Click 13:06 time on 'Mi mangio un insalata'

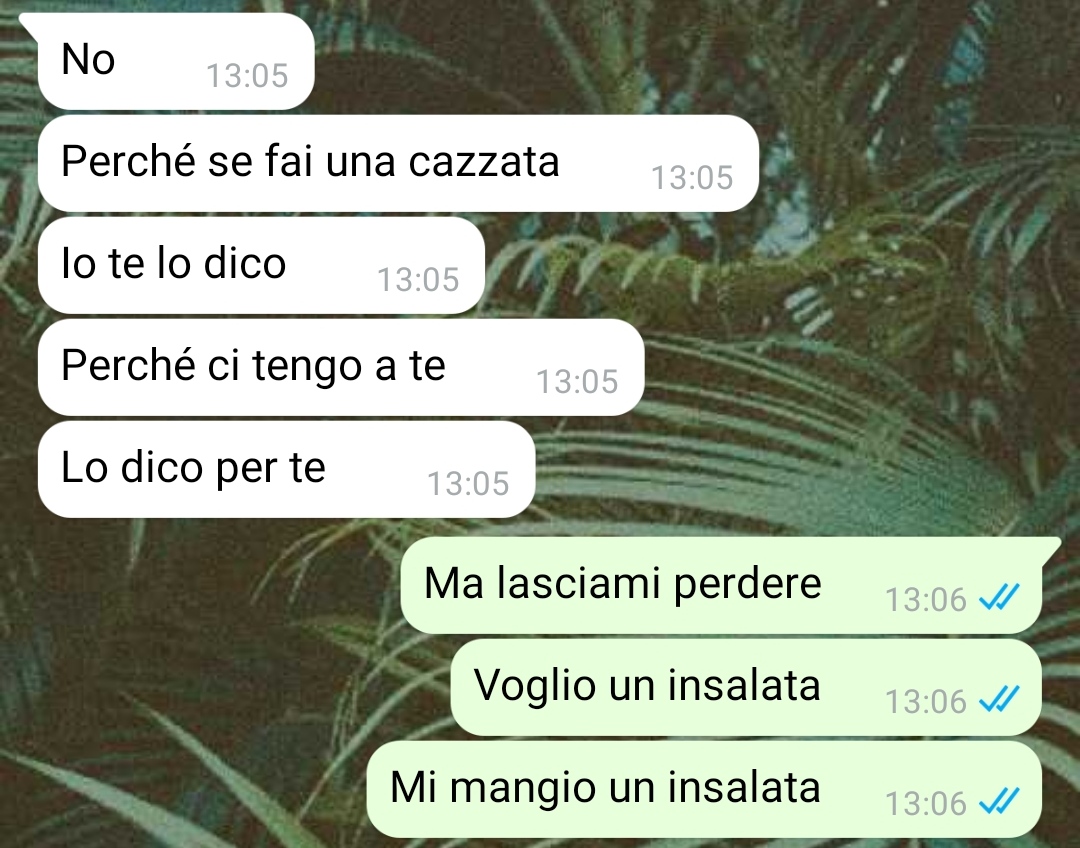click(926, 803)
